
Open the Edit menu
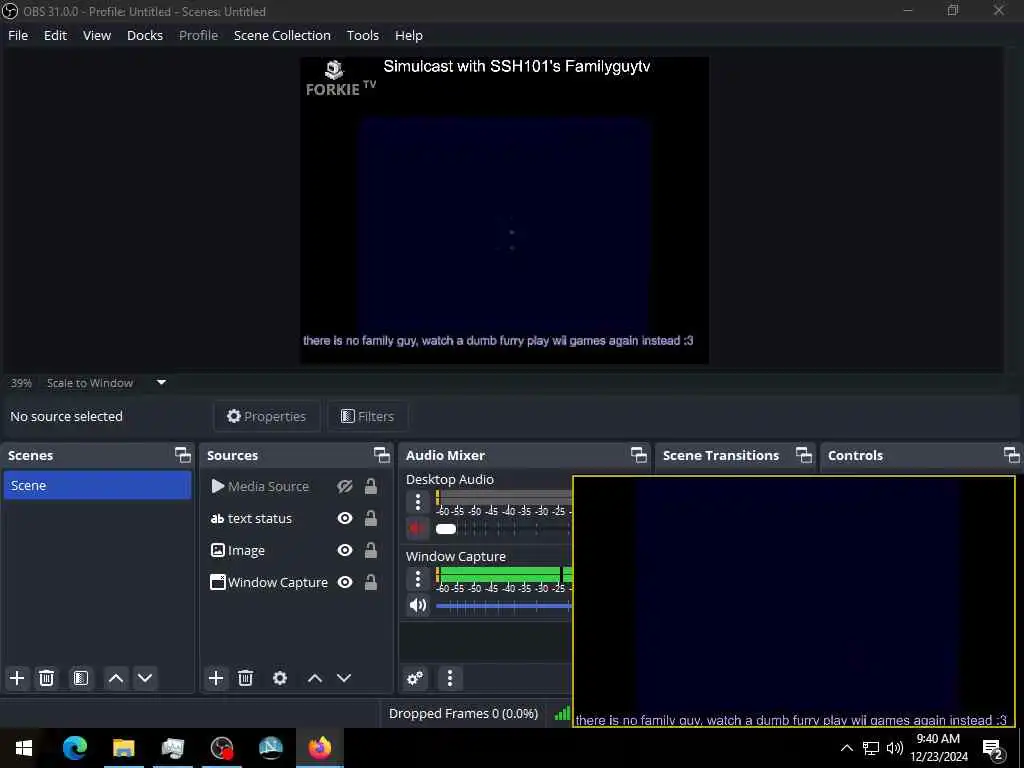[55, 35]
